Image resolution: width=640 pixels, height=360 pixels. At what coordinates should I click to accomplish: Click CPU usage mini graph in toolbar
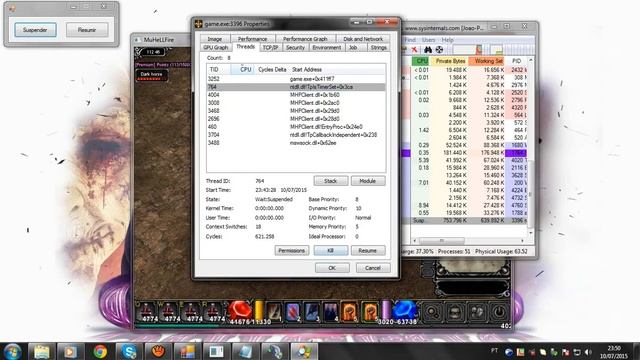tap(467, 50)
